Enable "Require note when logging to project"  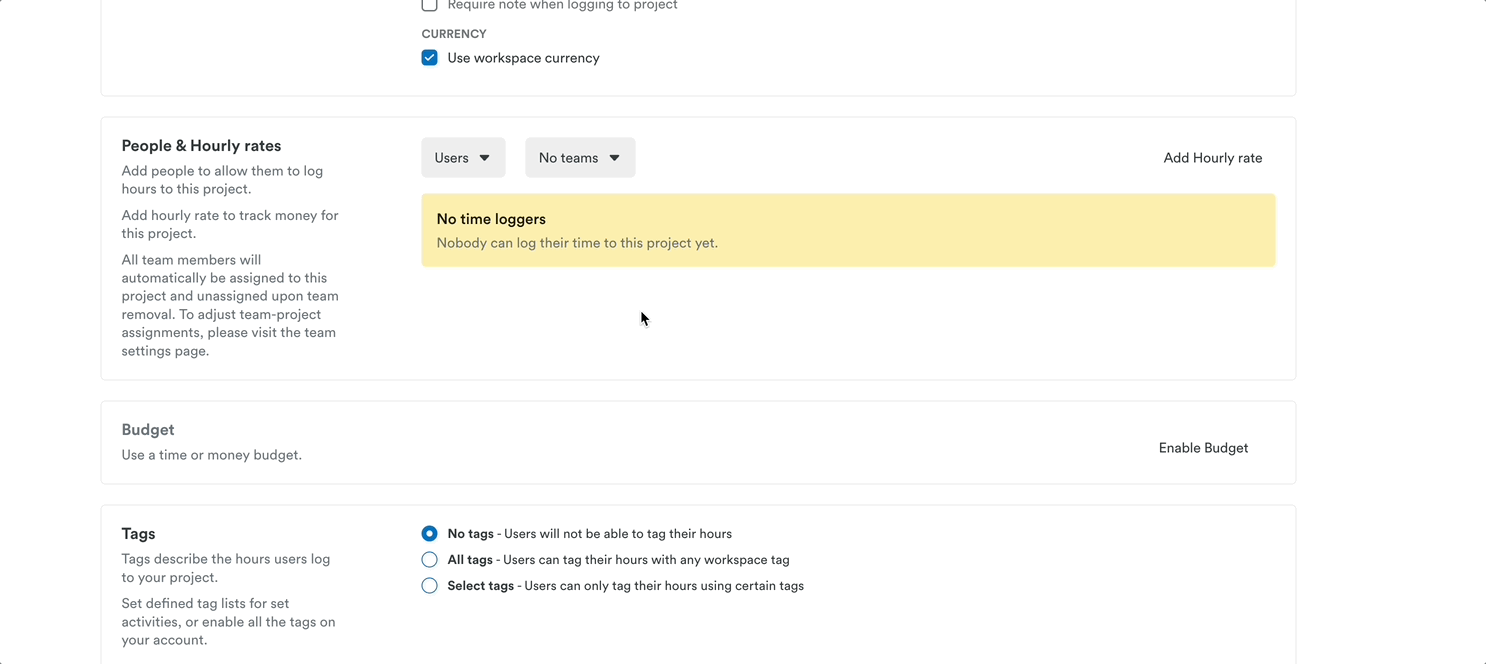point(429,5)
